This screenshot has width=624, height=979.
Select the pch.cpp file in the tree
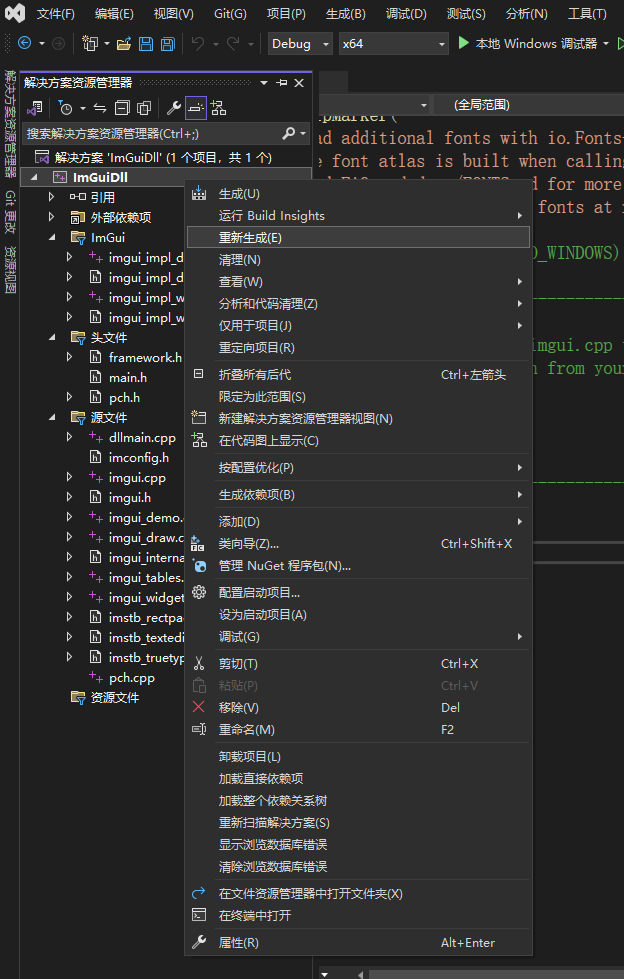[x=132, y=677]
